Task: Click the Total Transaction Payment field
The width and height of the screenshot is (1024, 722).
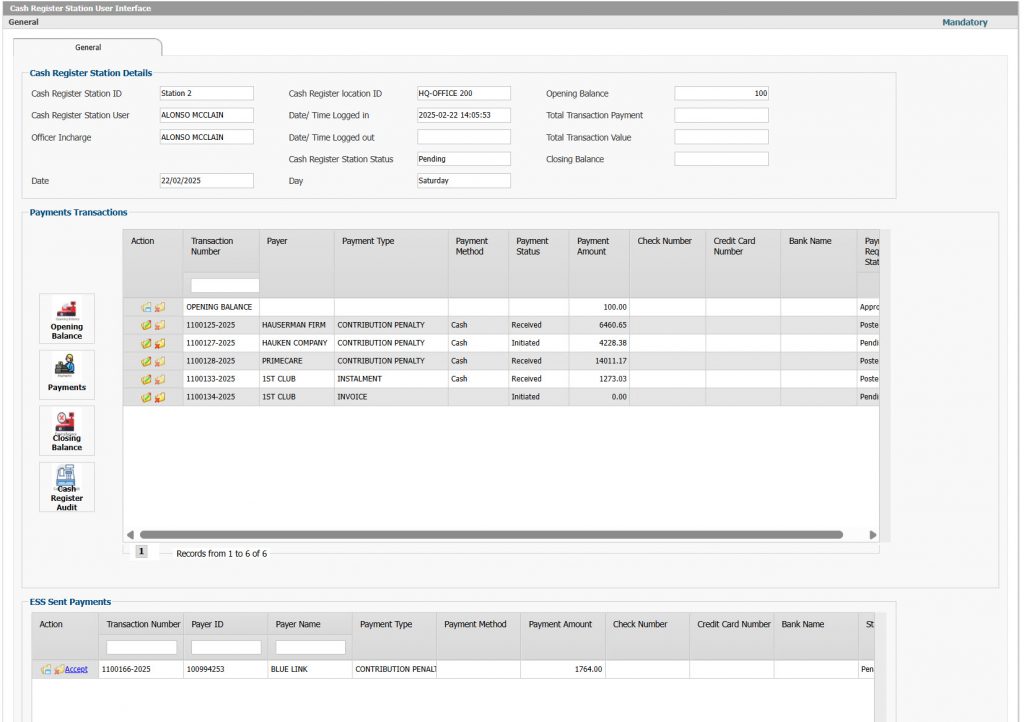Action: pyautogui.click(x=722, y=115)
